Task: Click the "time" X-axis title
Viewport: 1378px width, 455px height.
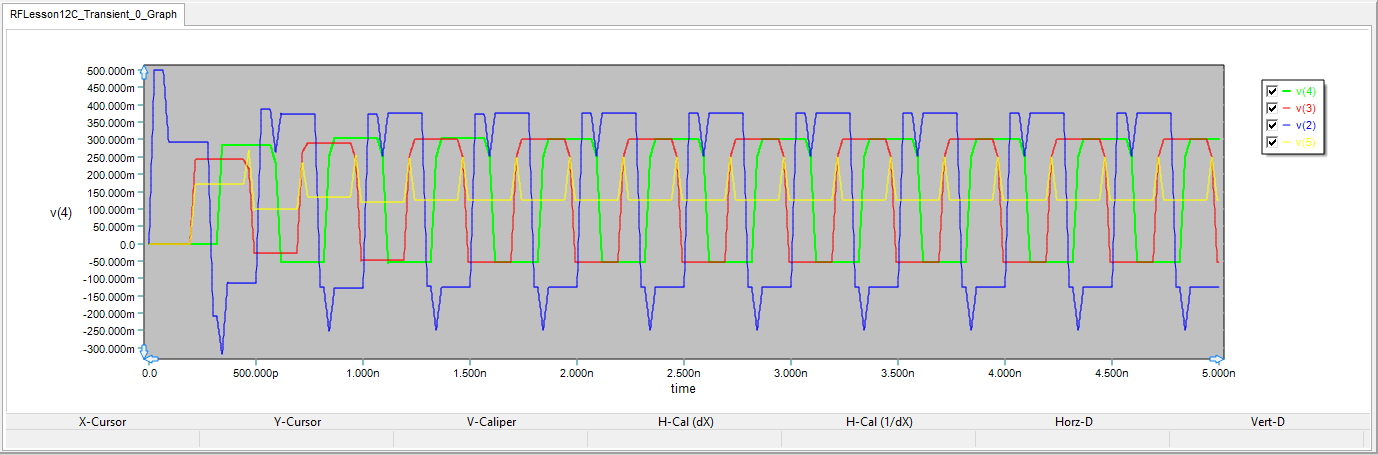Action: coord(683,389)
